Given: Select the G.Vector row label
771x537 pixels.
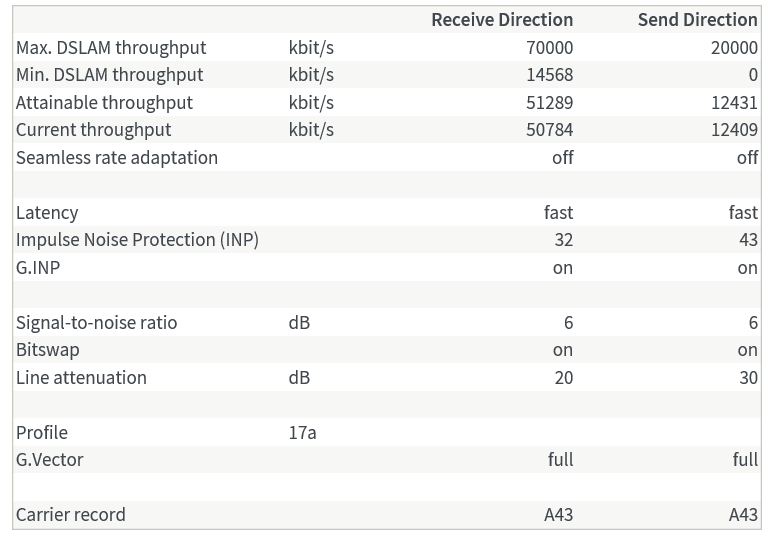Looking at the screenshot, I should (50, 460).
